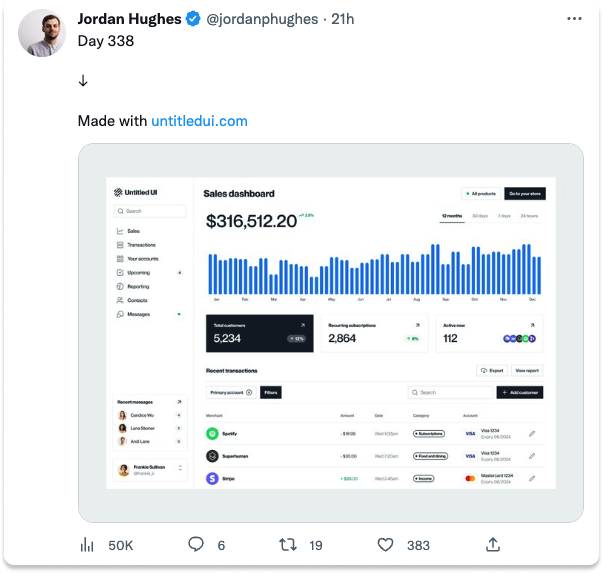The height and width of the screenshot is (573, 603).
Task: Click the sidebar Search field
Action: point(150,211)
